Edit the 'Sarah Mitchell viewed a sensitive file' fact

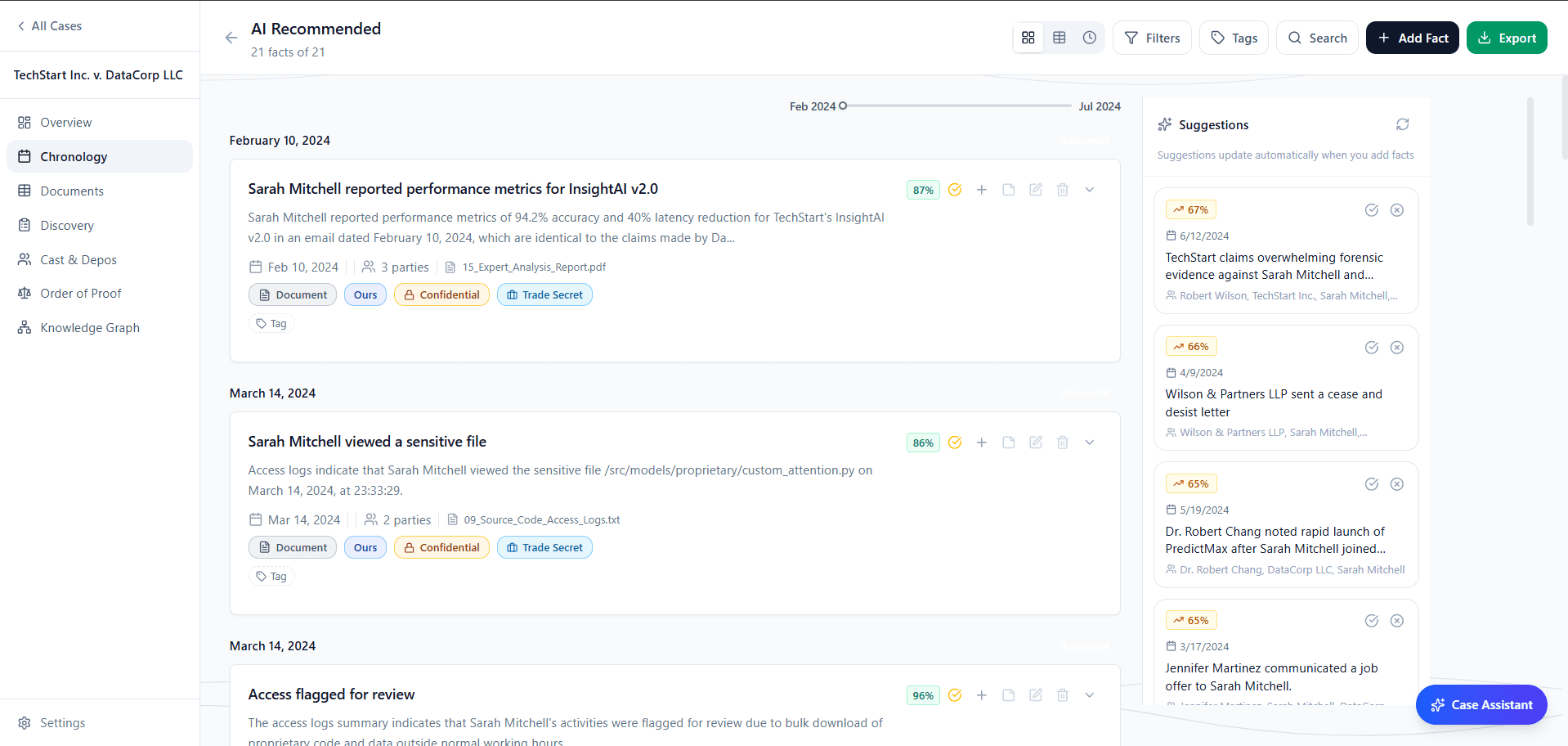point(1035,442)
